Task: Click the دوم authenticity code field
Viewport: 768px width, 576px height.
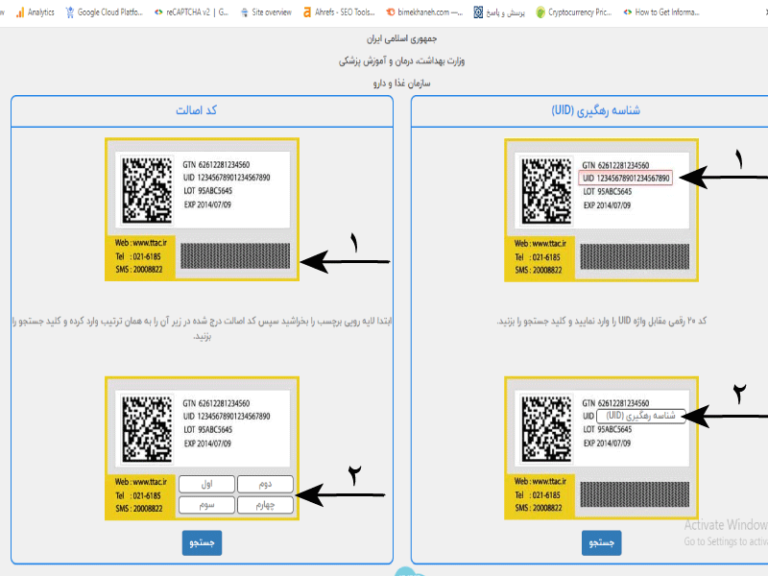Action: click(x=265, y=485)
